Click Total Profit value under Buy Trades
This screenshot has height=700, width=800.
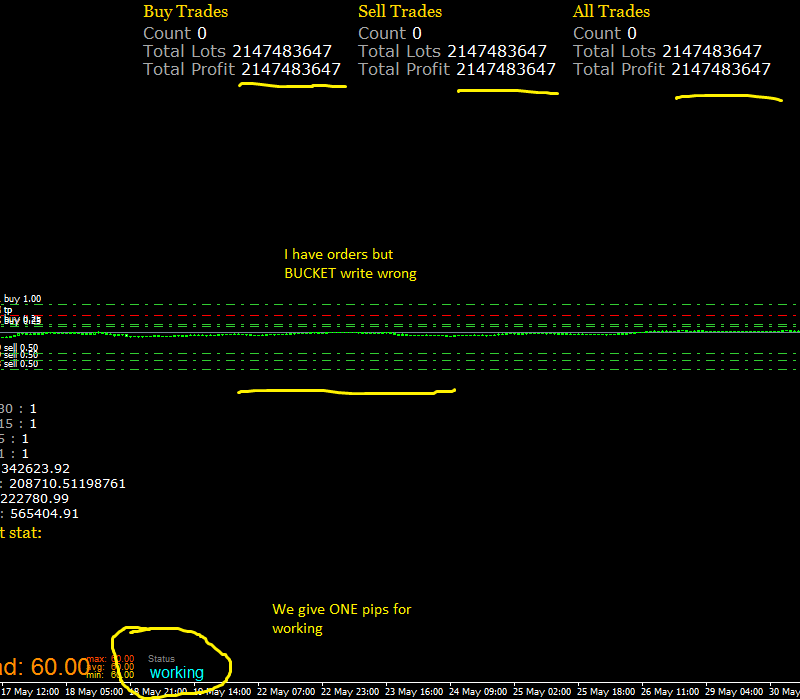tap(291, 69)
